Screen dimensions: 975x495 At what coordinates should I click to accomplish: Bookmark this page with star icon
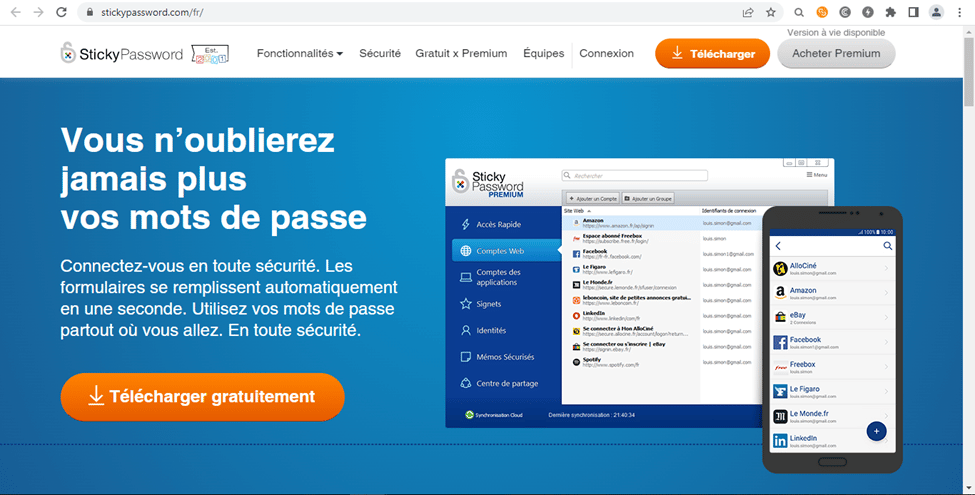(771, 12)
